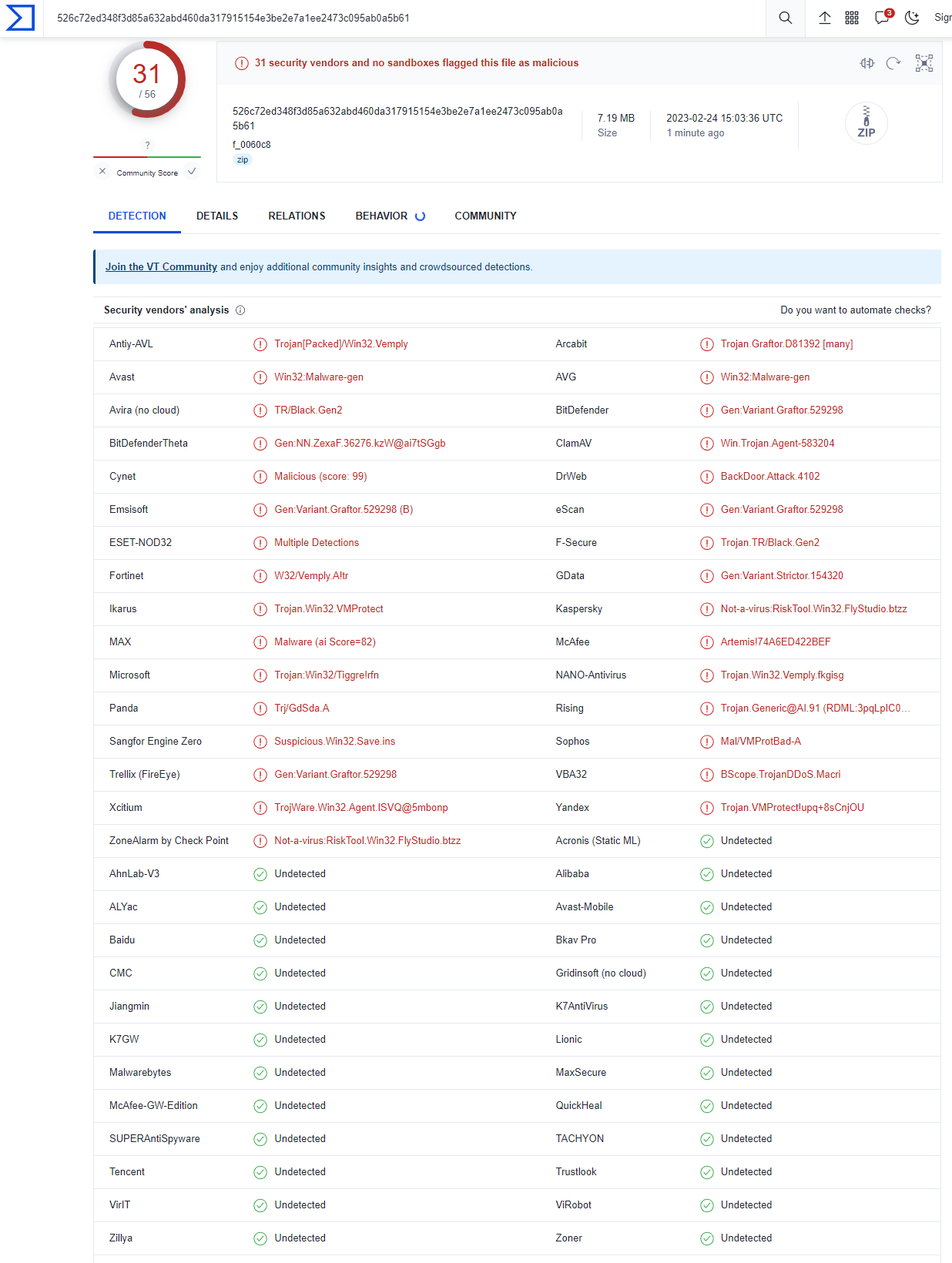The image size is (952, 1263).
Task: Toggle dark mode moon icon
Action: pyautogui.click(x=912, y=18)
